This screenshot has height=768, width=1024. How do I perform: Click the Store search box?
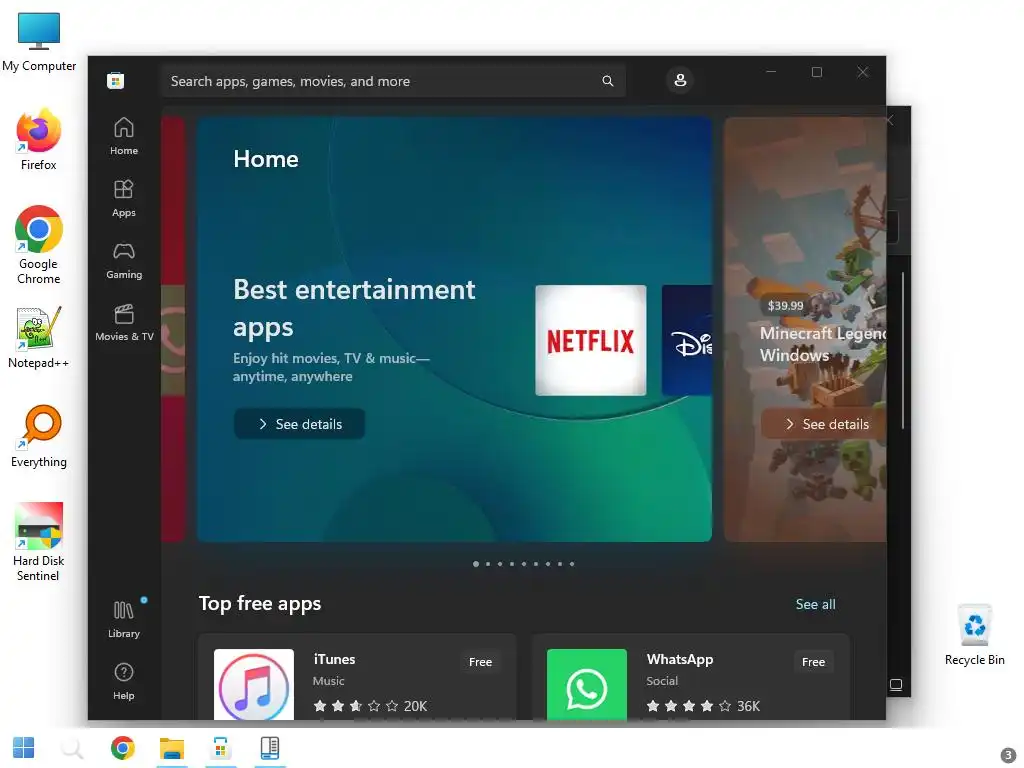point(393,81)
